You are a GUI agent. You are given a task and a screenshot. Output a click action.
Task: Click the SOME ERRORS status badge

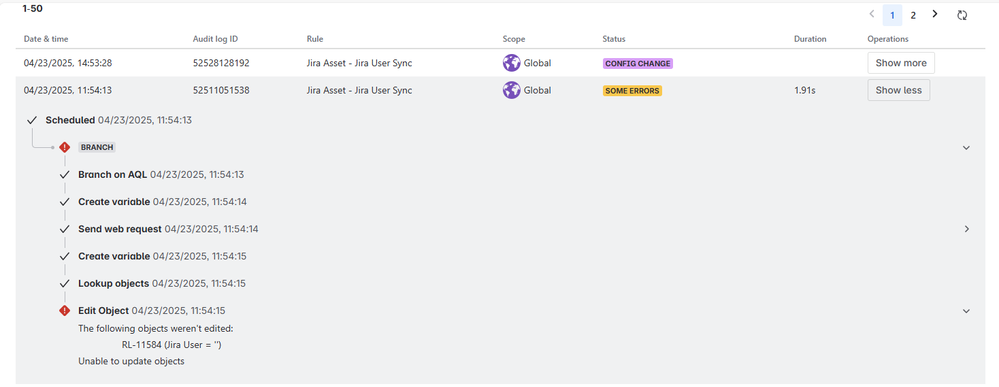[632, 91]
